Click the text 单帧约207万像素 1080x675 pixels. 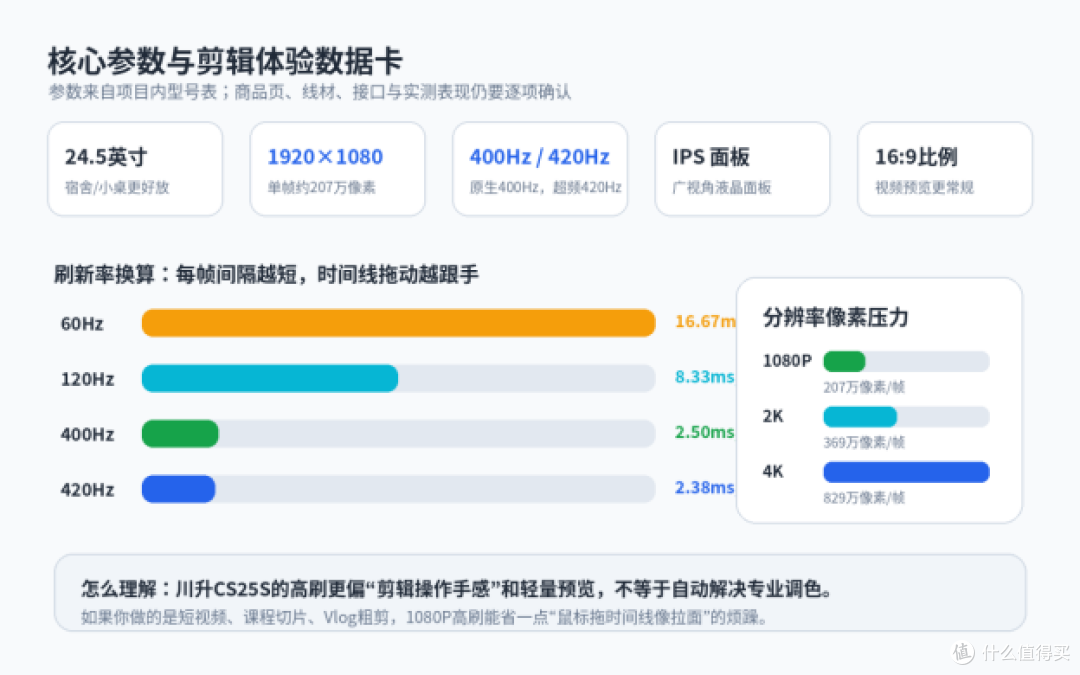[x=322, y=187]
